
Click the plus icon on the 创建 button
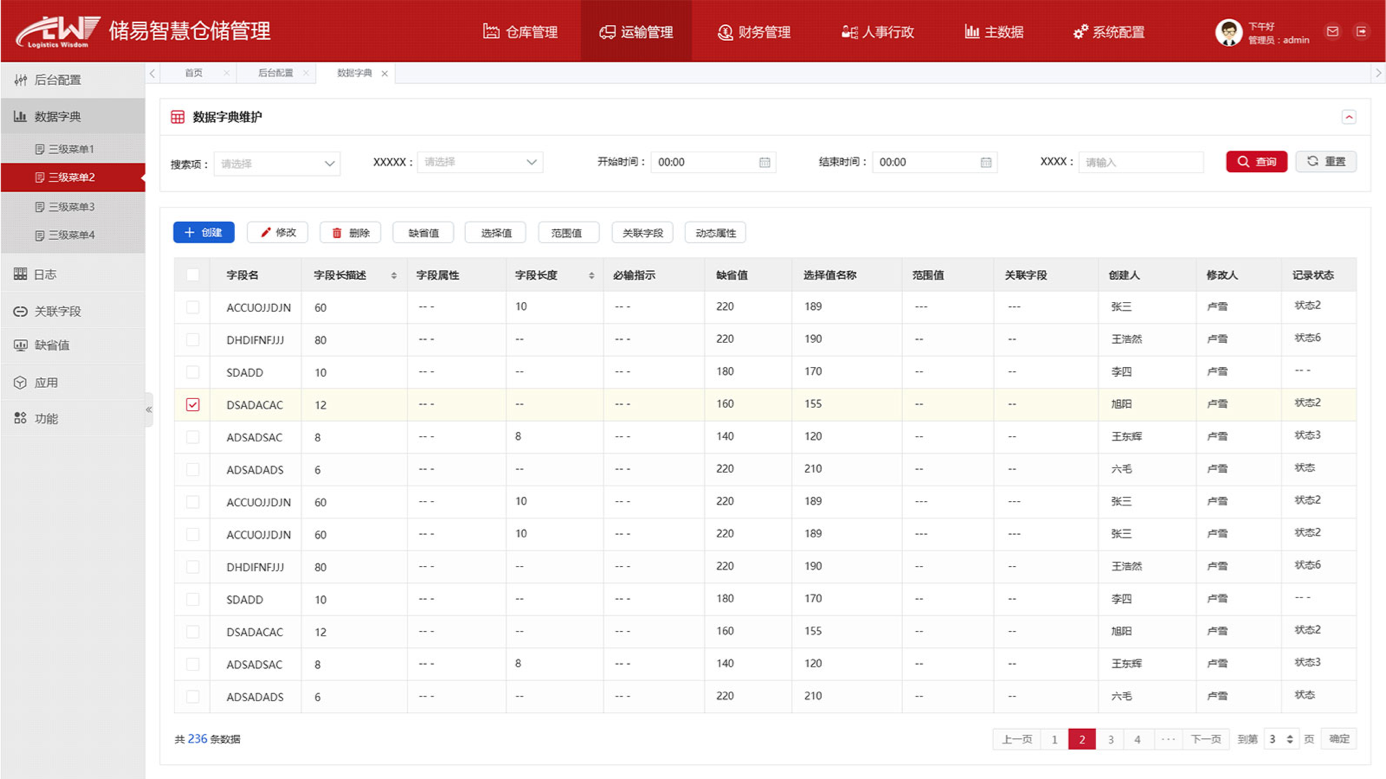pos(188,232)
